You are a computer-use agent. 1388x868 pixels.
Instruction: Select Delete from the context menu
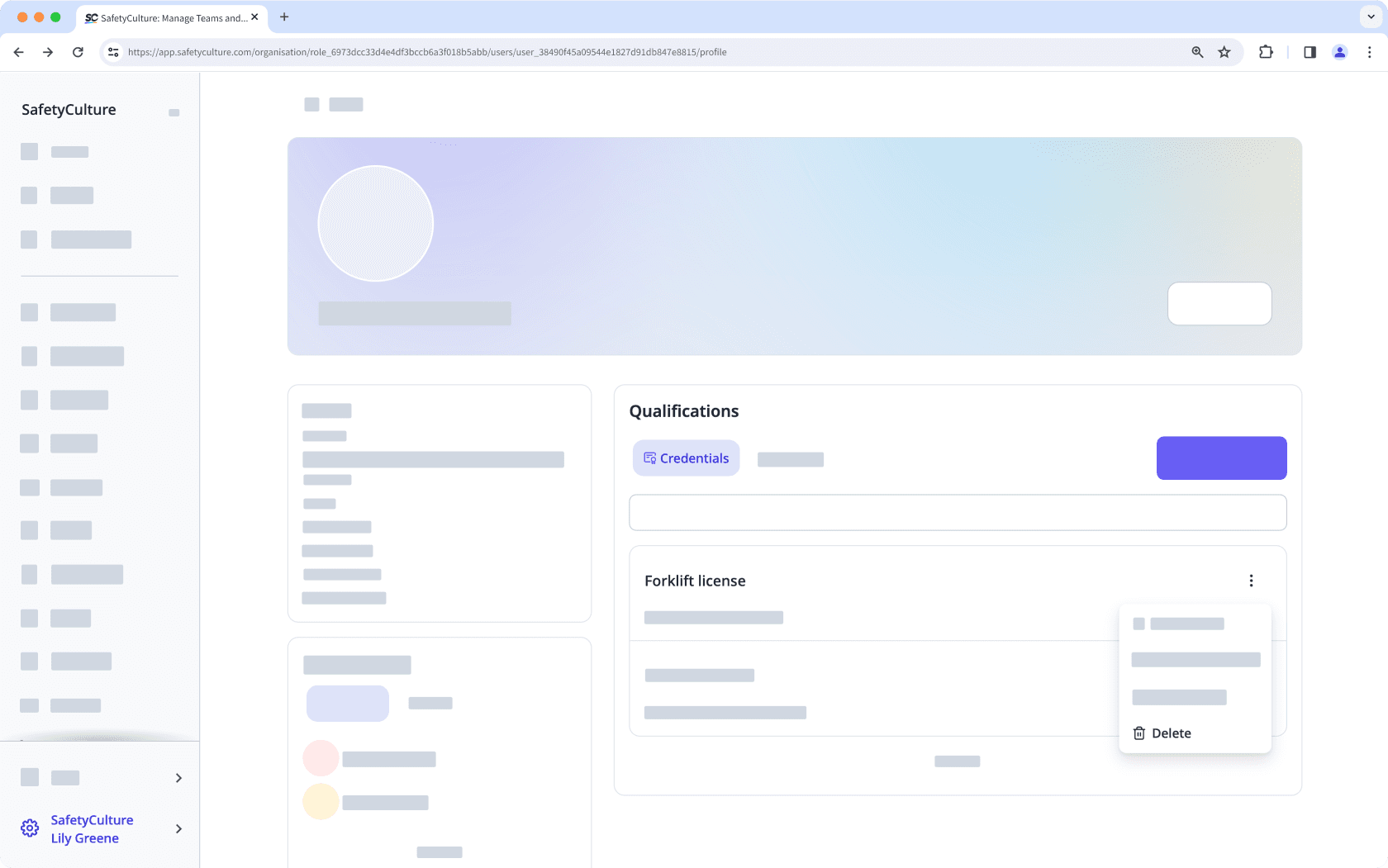1172,733
